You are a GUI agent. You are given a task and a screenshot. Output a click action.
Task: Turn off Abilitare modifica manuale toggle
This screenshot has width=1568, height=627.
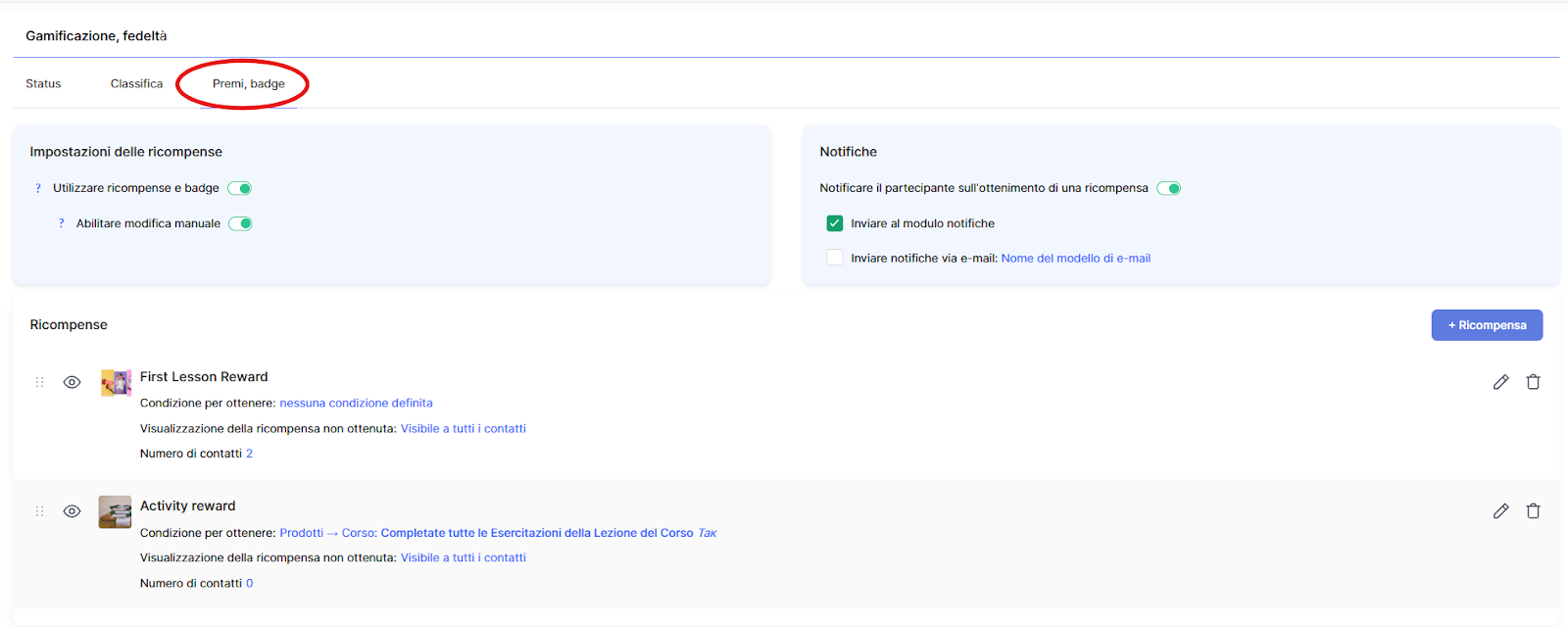pyautogui.click(x=241, y=223)
